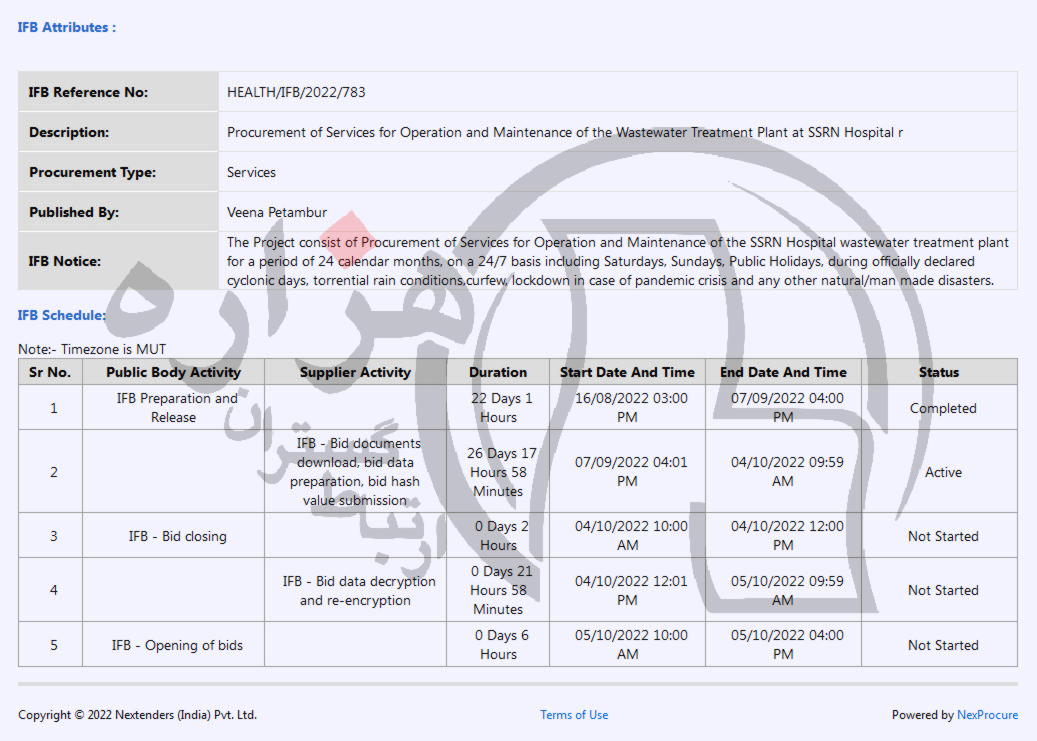Click the End Date And Time header
1037x741 pixels.
pyautogui.click(x=783, y=372)
